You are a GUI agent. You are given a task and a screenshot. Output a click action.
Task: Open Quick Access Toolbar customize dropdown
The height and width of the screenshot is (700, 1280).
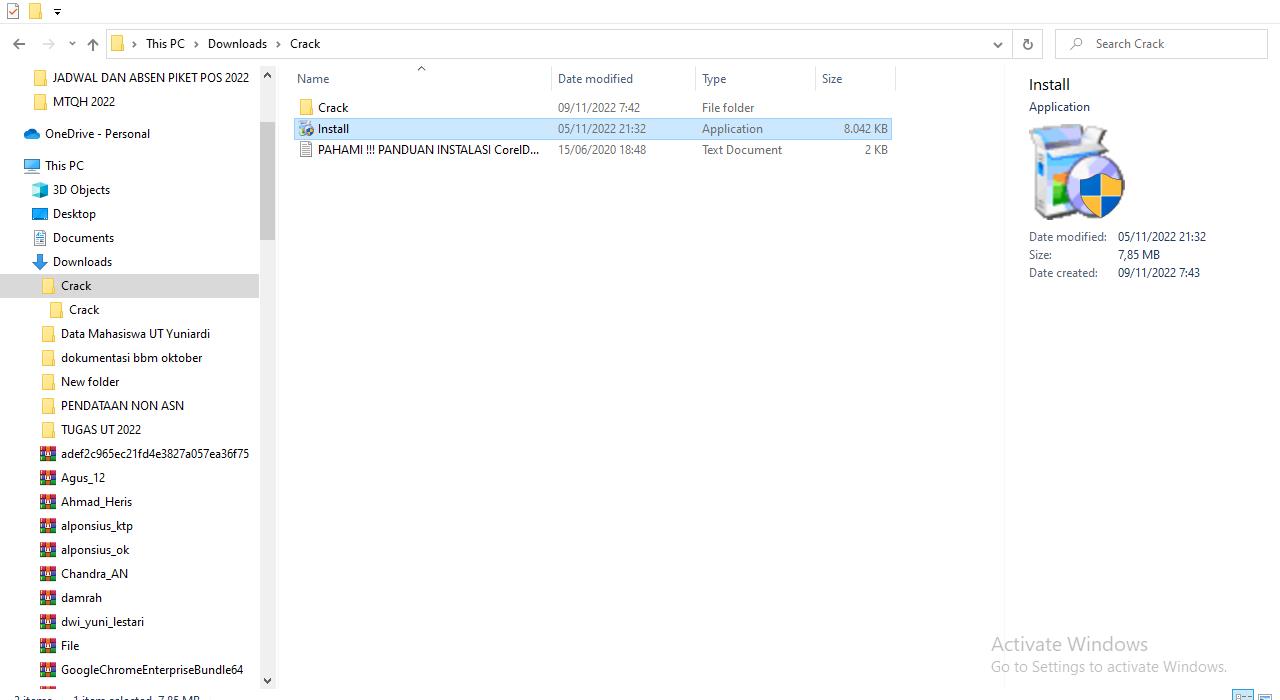point(57,12)
